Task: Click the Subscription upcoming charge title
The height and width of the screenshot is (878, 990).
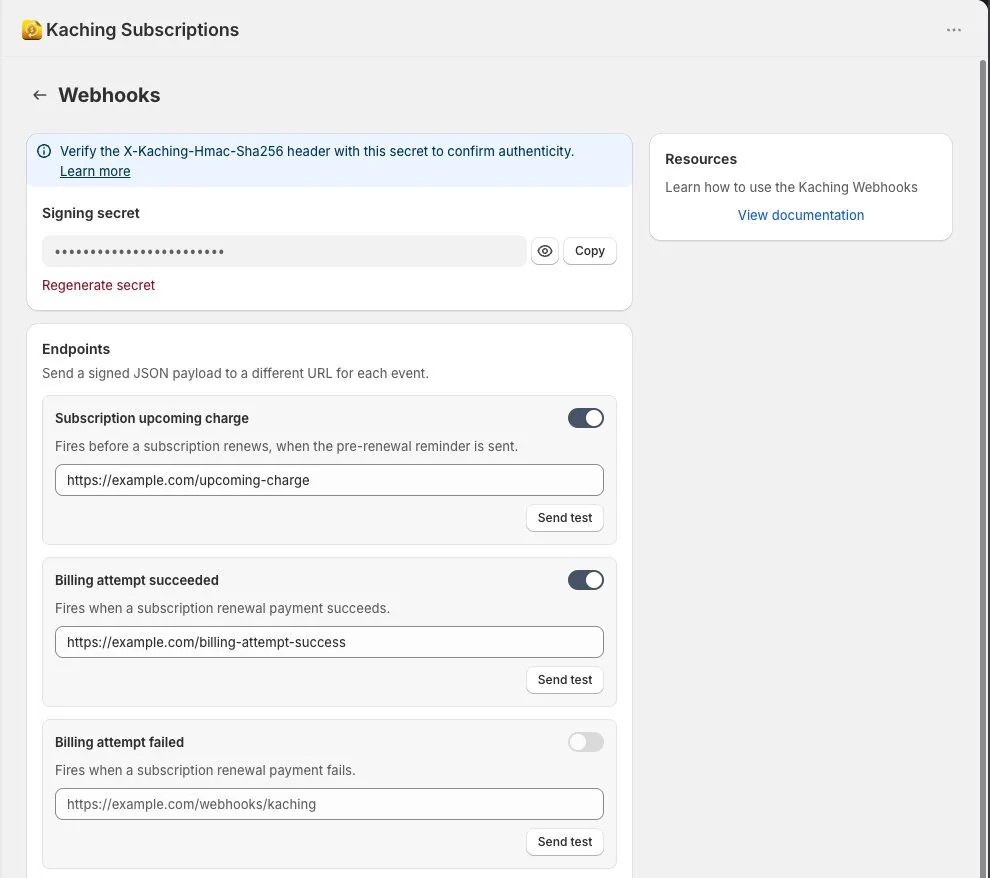Action: [152, 418]
